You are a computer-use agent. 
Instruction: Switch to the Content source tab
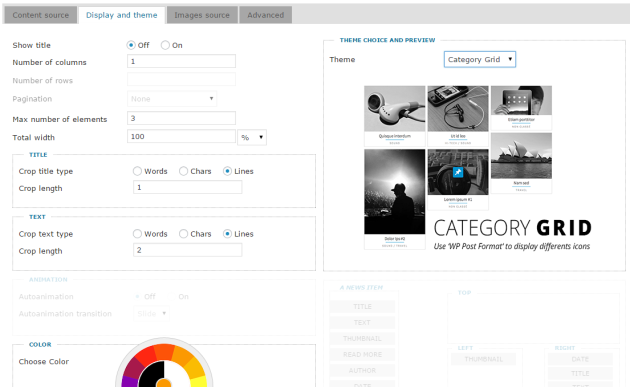tap(41, 15)
